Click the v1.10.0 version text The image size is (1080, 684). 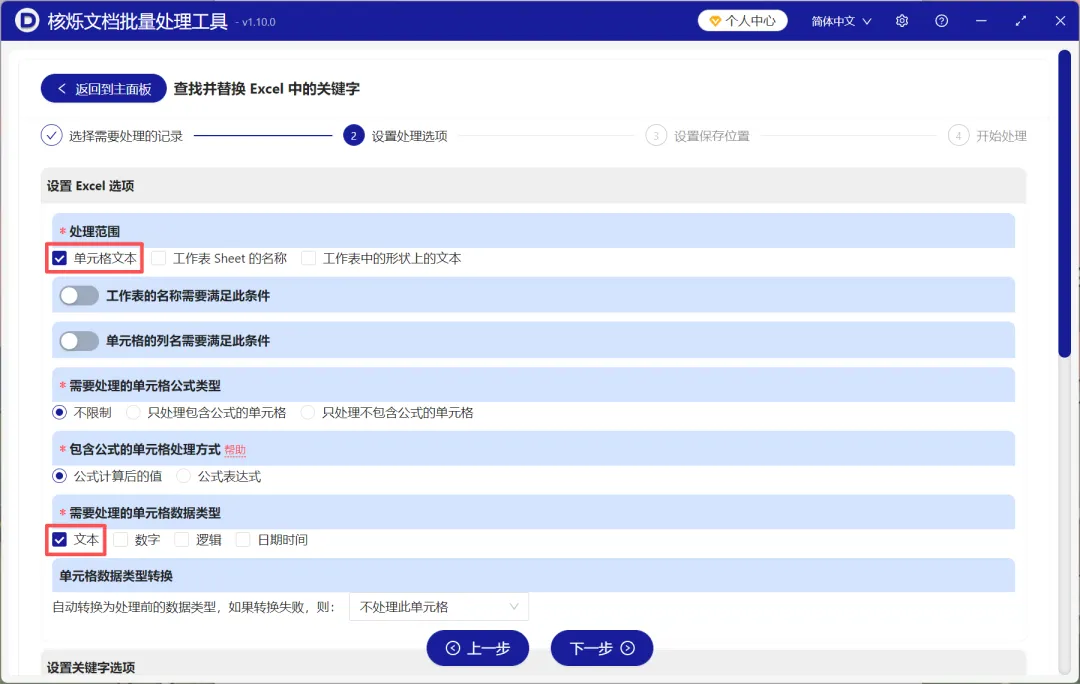(259, 23)
